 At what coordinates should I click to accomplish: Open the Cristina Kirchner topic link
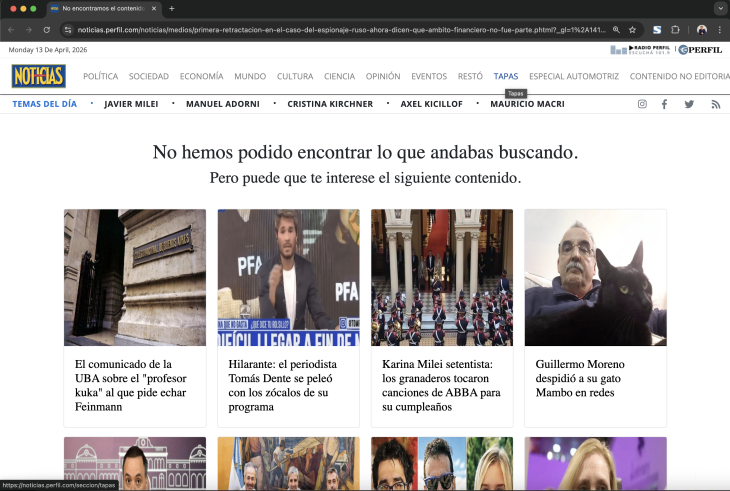(330, 104)
